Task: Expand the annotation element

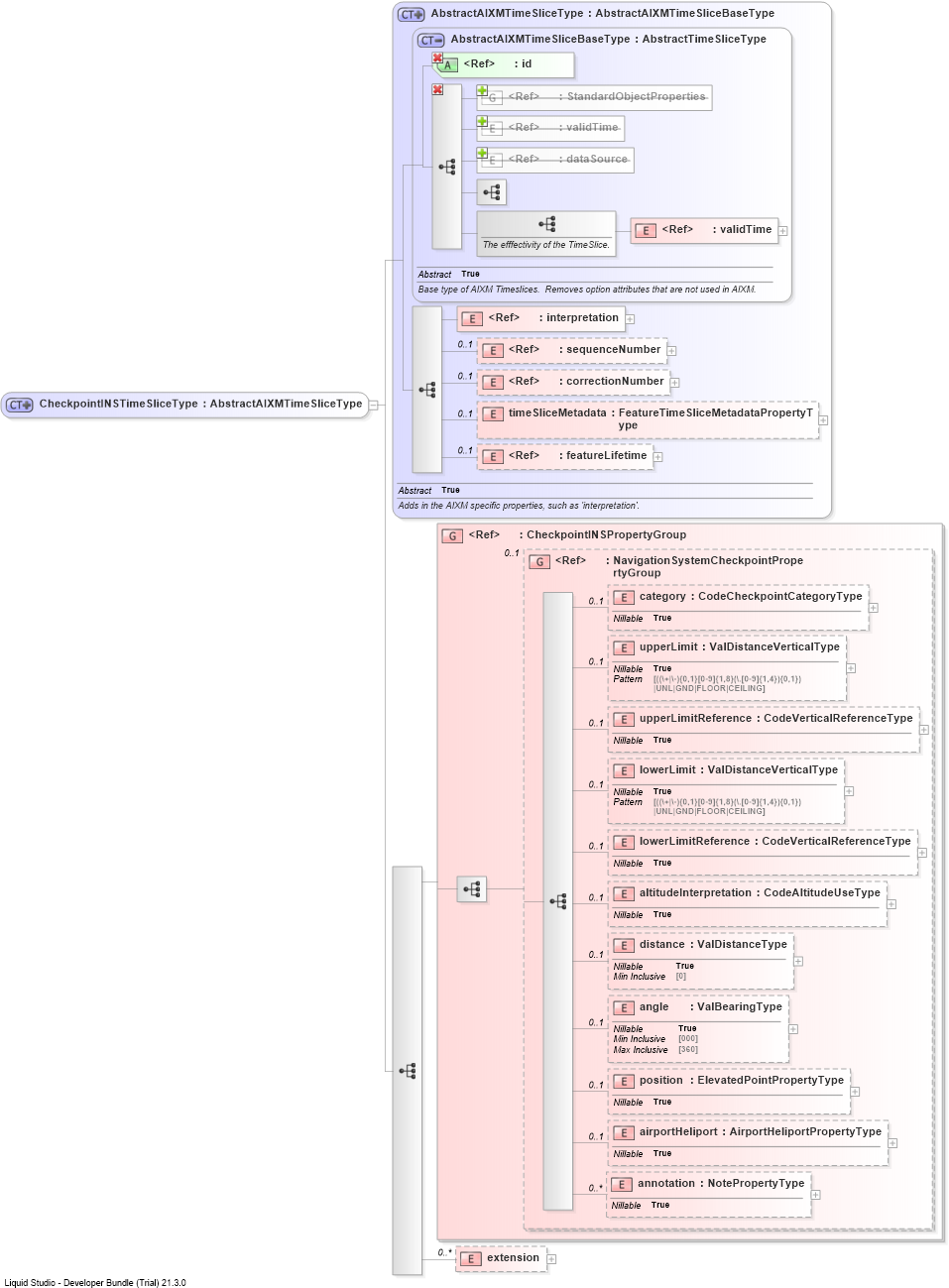Action: [815, 1195]
